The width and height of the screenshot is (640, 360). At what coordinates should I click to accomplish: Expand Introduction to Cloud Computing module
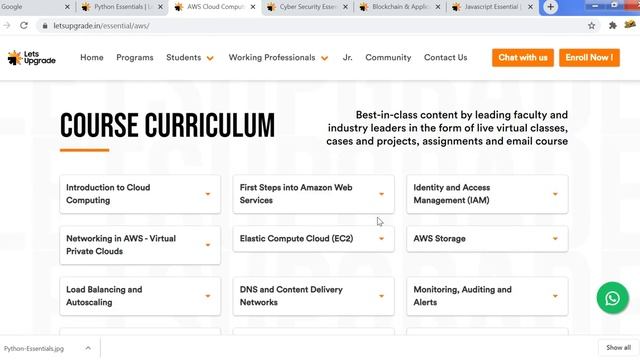click(140, 194)
